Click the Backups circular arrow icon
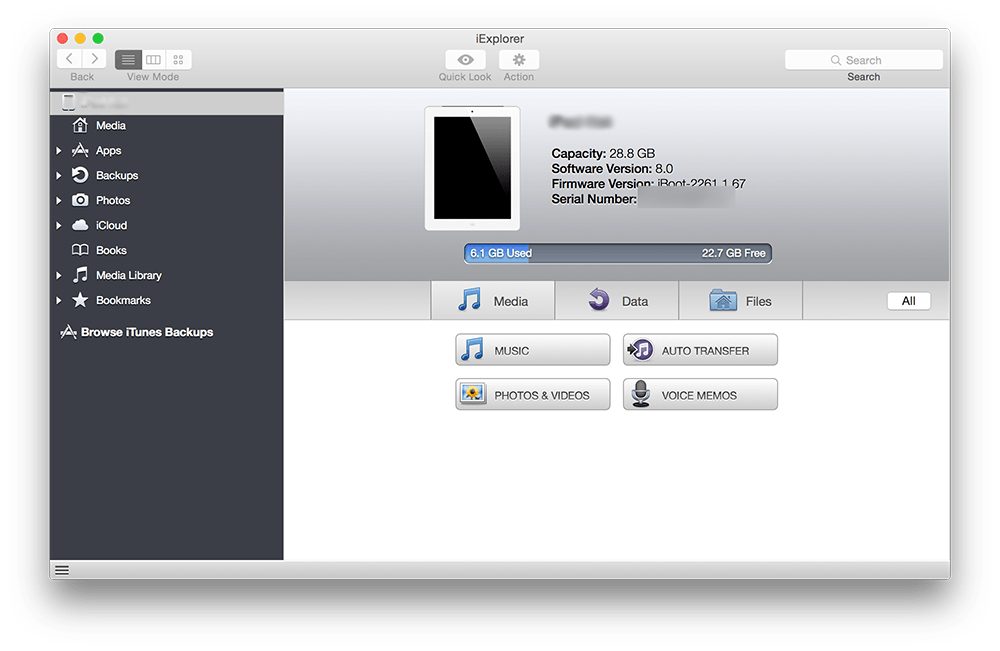1000x651 pixels. click(x=80, y=175)
